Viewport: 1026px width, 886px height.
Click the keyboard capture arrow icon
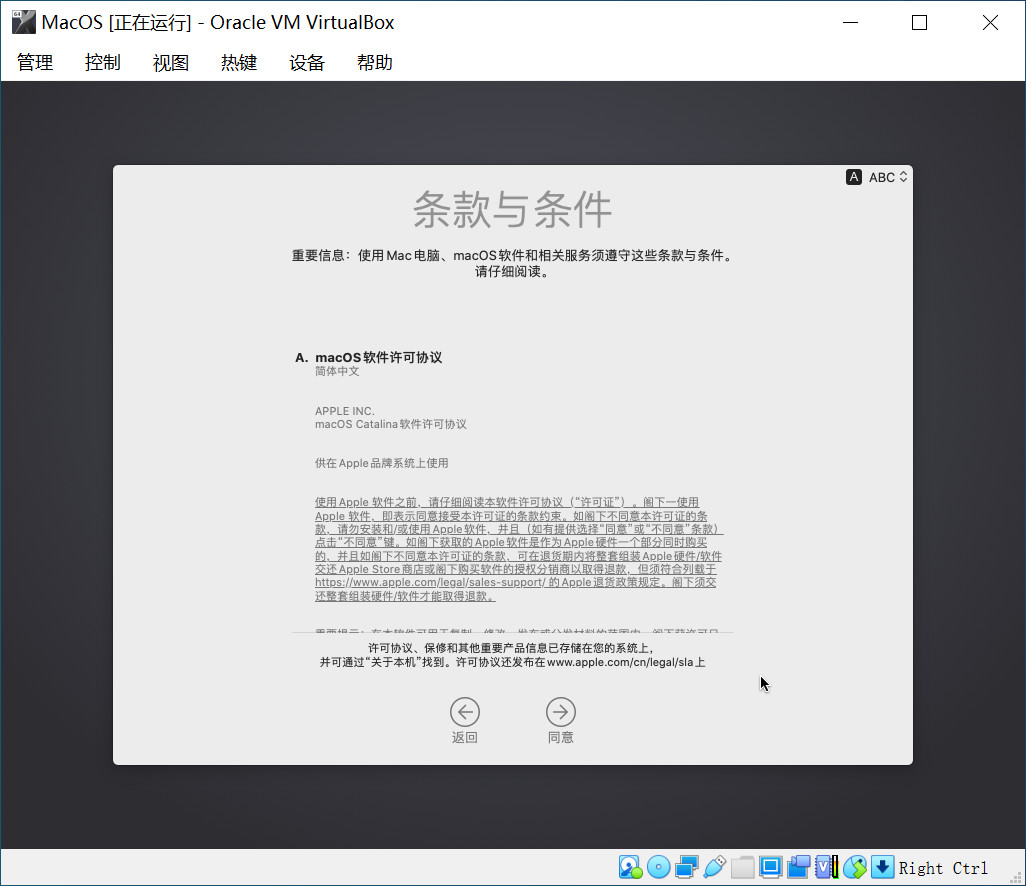point(882,868)
